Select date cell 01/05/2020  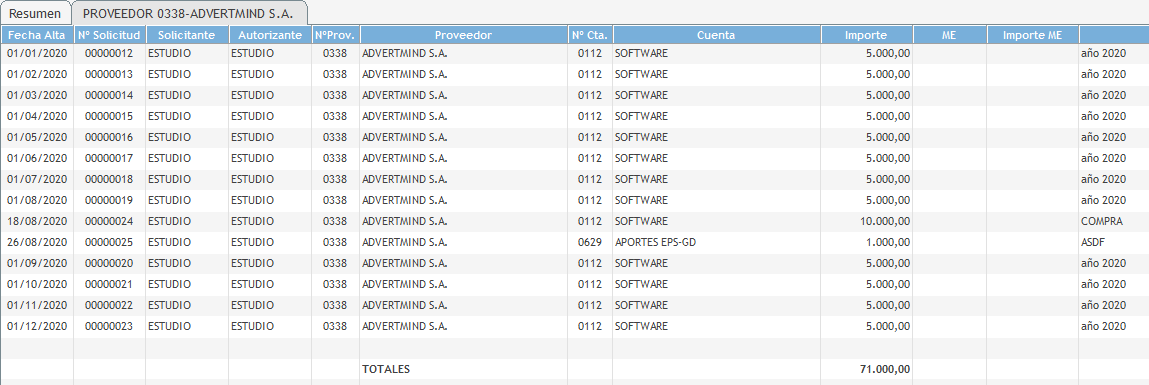coord(37,137)
